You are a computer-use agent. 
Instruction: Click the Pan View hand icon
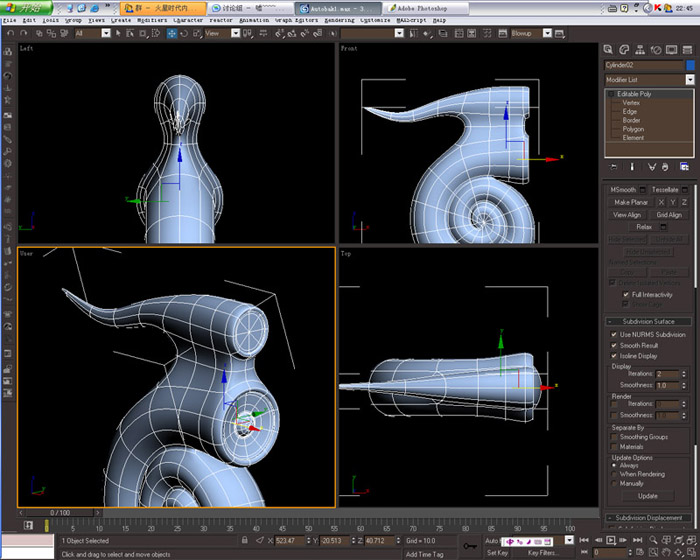tap(666, 552)
